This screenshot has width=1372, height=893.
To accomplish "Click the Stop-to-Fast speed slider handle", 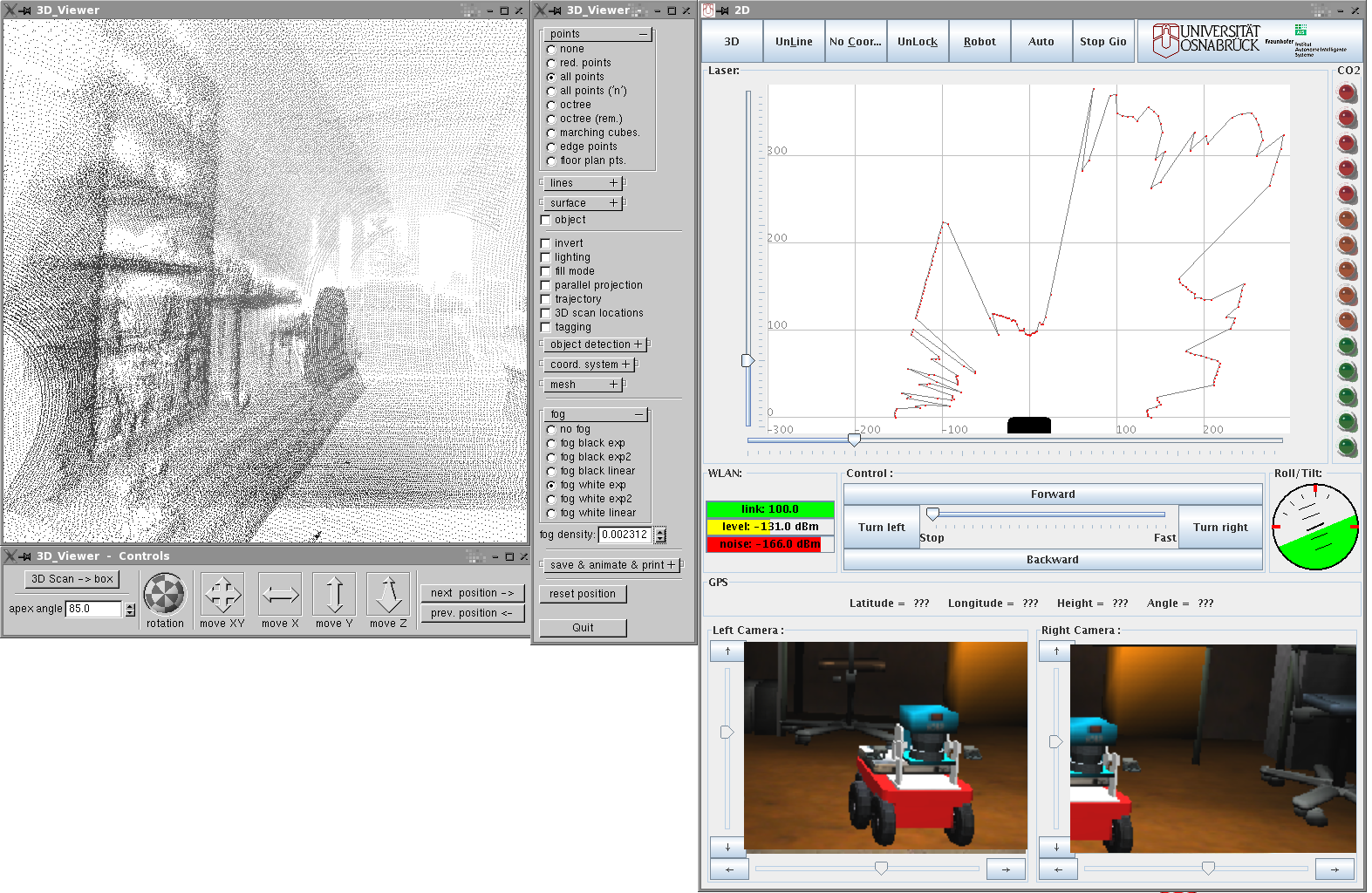I will click(x=932, y=515).
